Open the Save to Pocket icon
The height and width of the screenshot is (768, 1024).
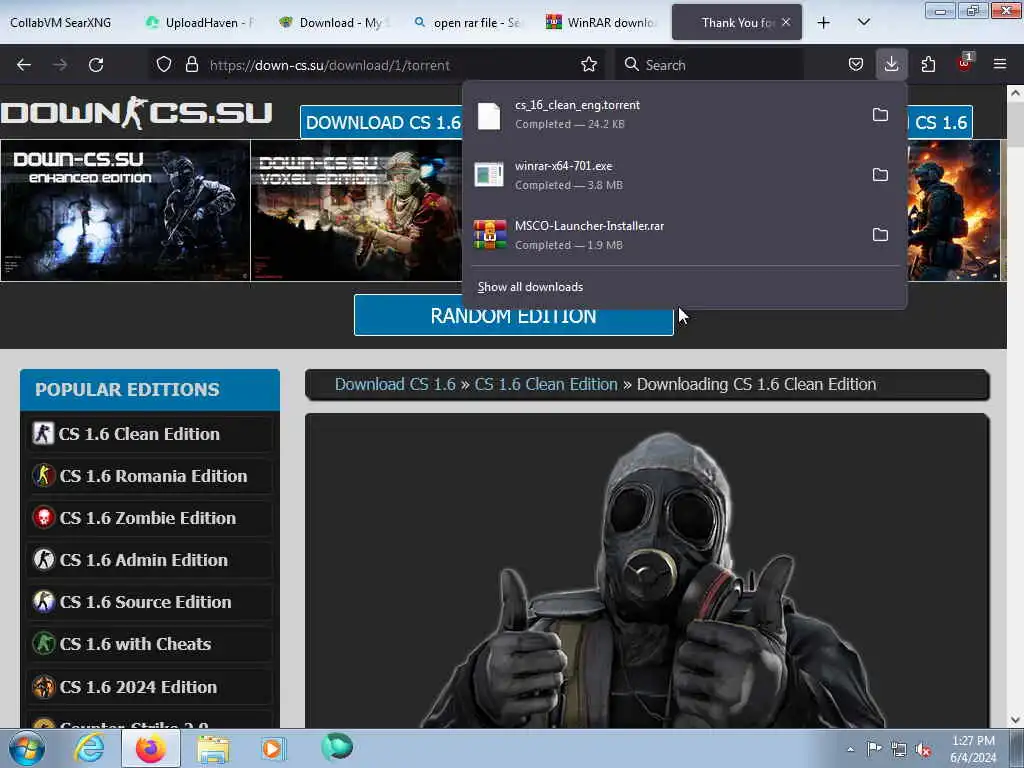[x=856, y=64]
